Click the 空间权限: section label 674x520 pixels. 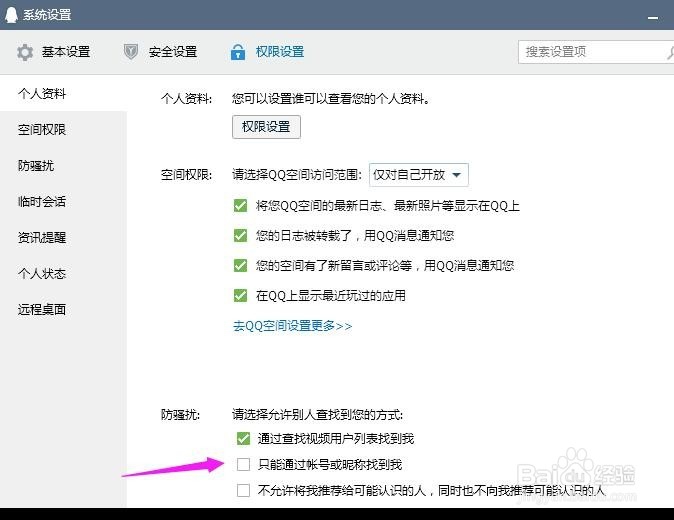pos(186,174)
